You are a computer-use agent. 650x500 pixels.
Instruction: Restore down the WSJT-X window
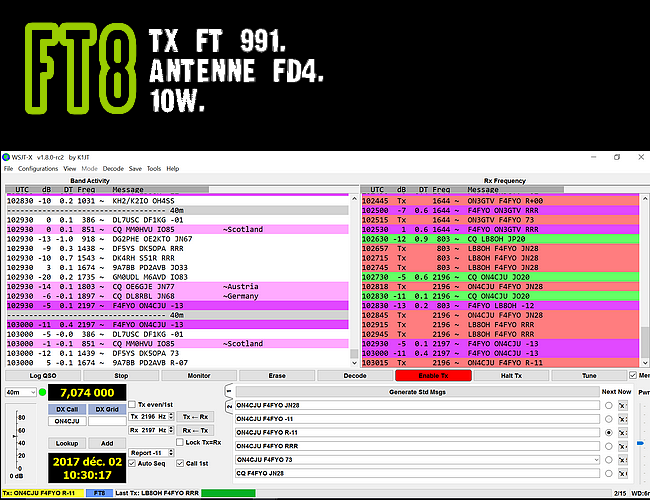(x=617, y=157)
